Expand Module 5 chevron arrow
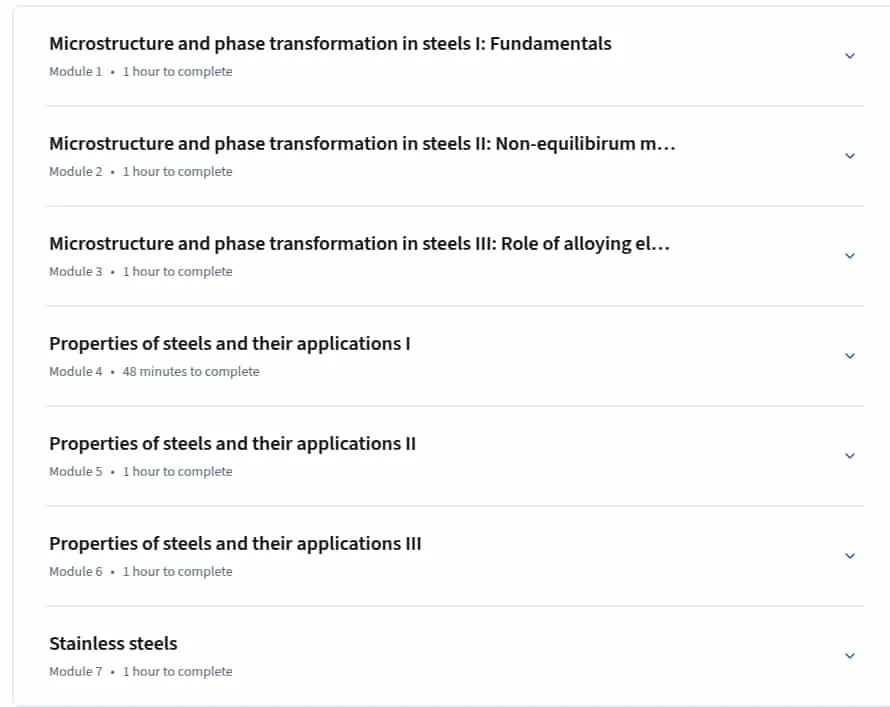Viewport: 890px width, 707px height. (x=850, y=456)
